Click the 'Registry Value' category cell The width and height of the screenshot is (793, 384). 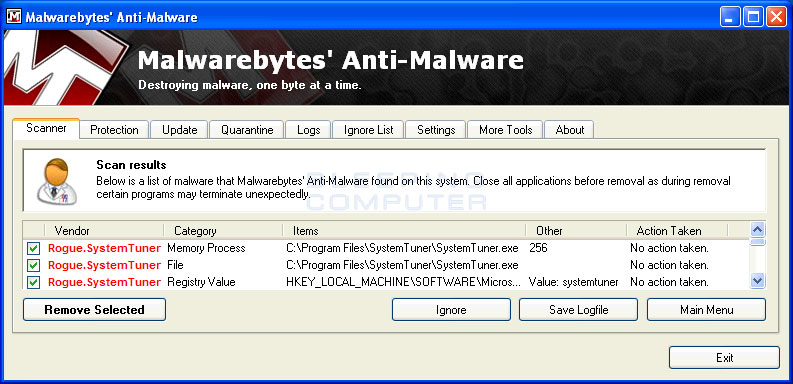pyautogui.click(x=201, y=282)
